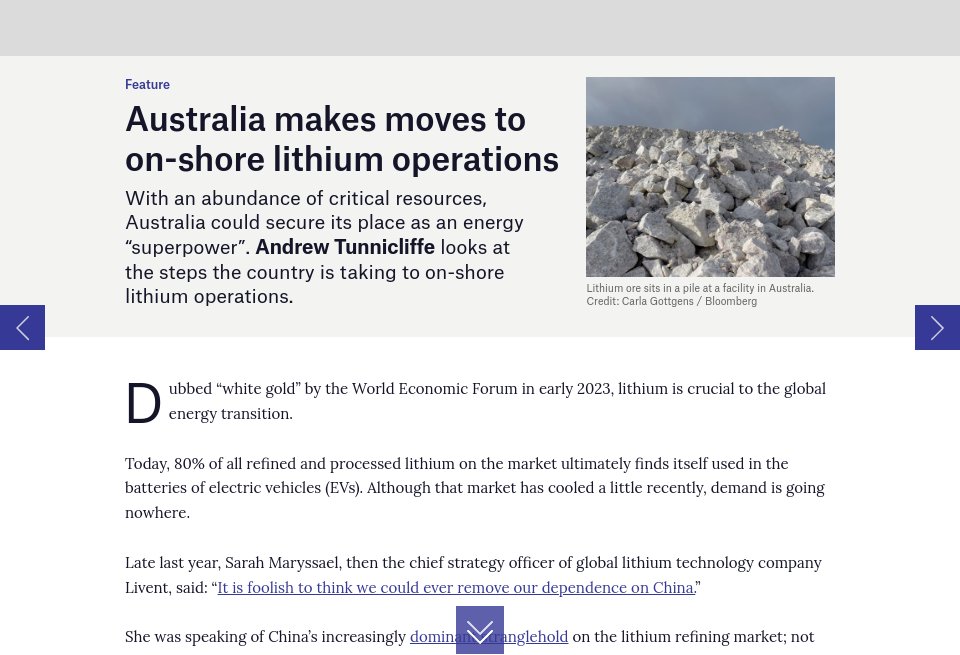Screen dimensions: 960x655
Task: Click the author name Andrew Tunnicliffe
Action: click(344, 247)
